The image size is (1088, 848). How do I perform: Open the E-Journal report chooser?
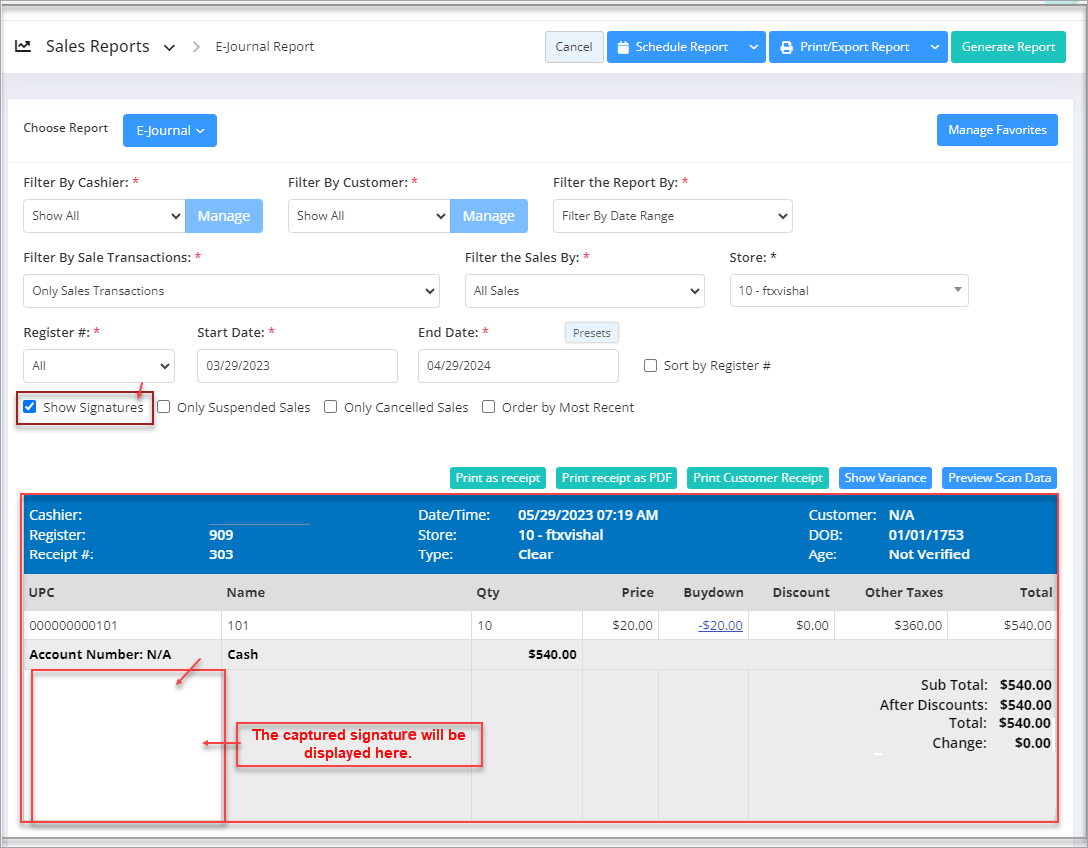point(170,130)
